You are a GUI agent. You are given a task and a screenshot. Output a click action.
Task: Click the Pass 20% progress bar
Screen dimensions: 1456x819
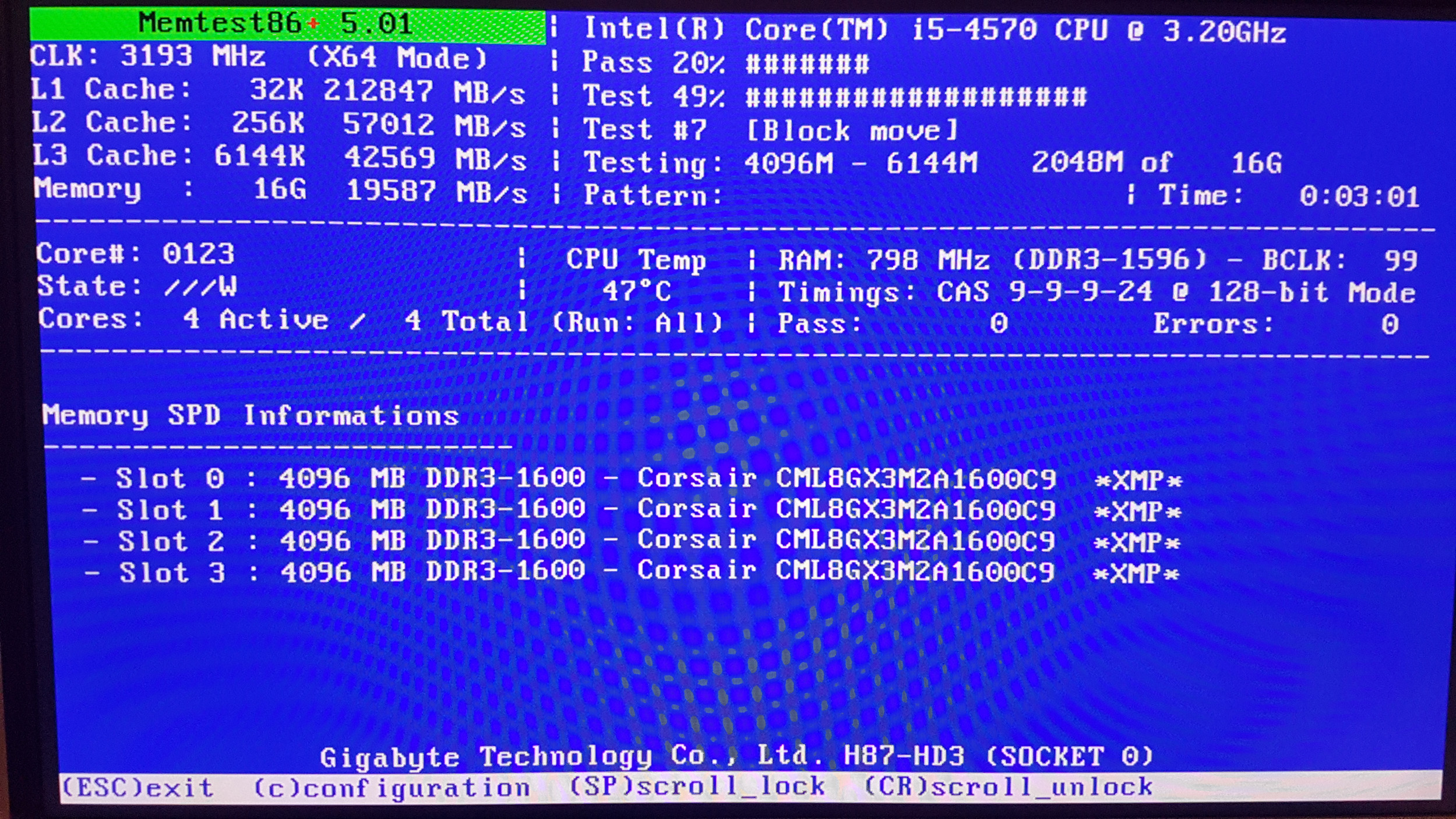point(808,63)
